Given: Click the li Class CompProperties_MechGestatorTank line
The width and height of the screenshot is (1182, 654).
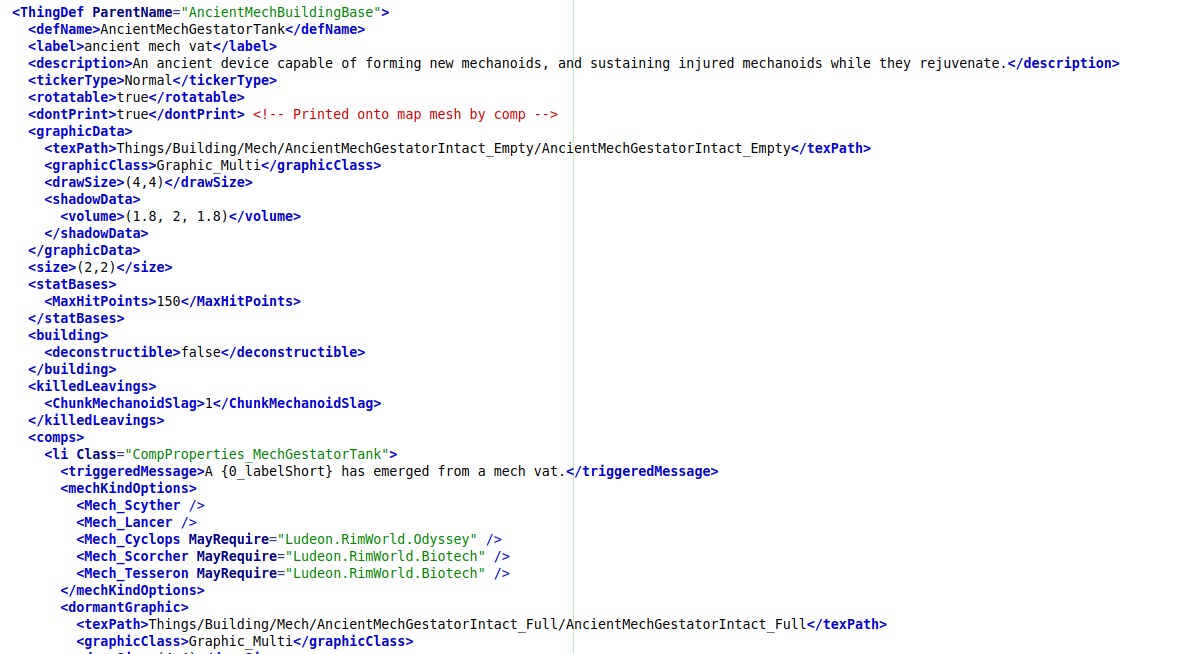Looking at the screenshot, I should (221, 454).
